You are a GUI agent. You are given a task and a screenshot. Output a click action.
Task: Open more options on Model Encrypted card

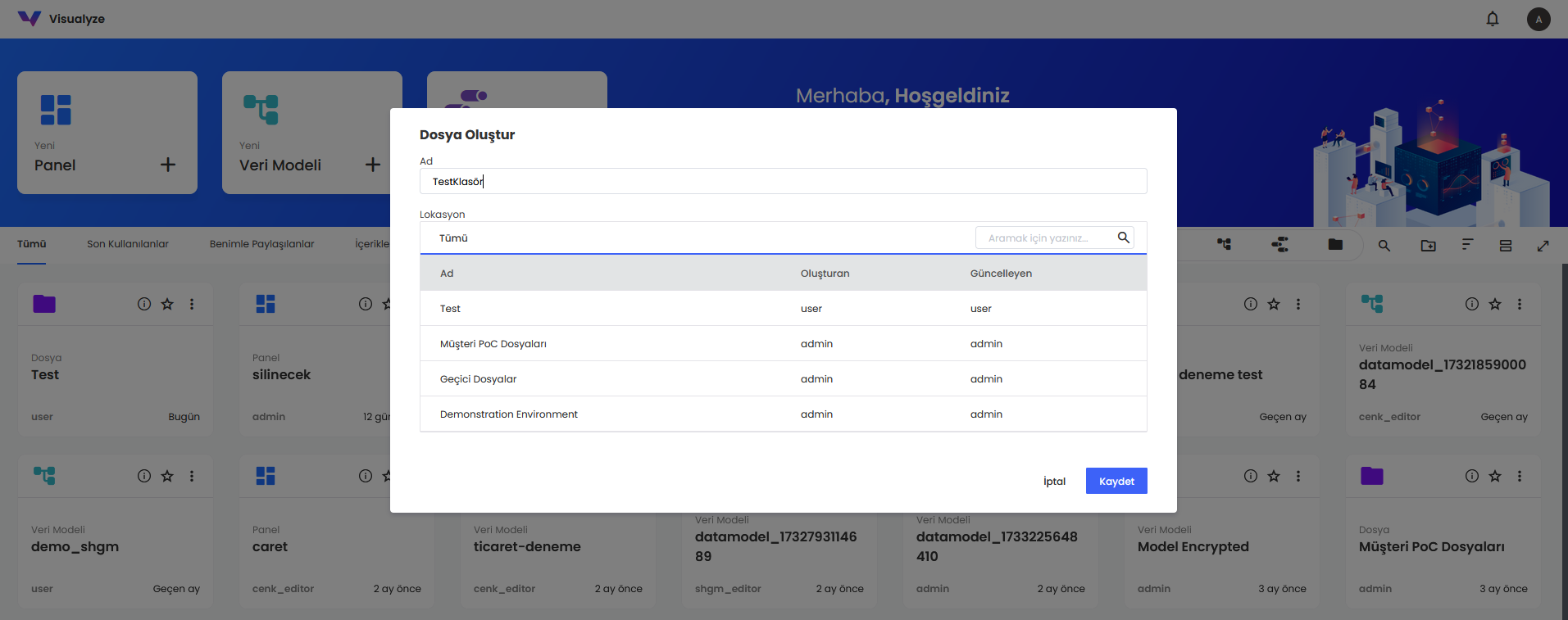click(x=1298, y=476)
